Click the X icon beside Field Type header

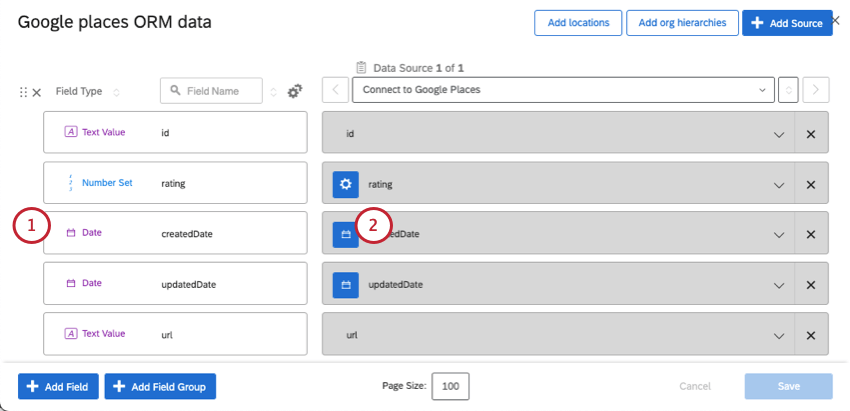(x=37, y=92)
